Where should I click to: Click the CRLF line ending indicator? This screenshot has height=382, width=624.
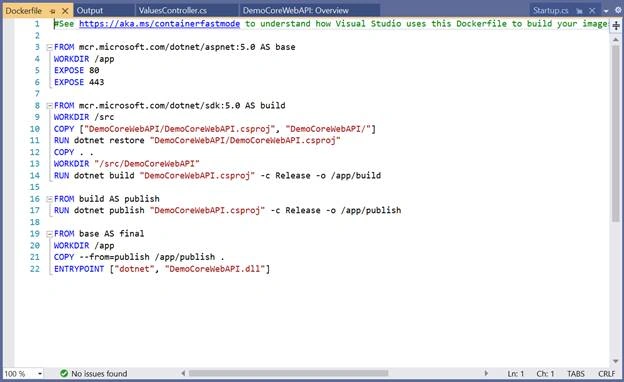[x=606, y=374]
